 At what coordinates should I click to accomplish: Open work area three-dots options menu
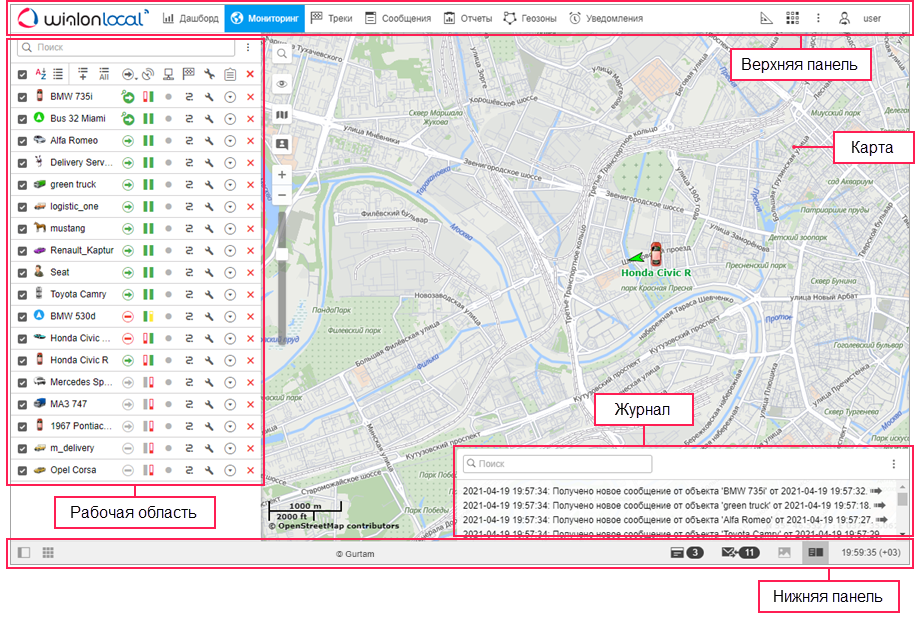(248, 48)
